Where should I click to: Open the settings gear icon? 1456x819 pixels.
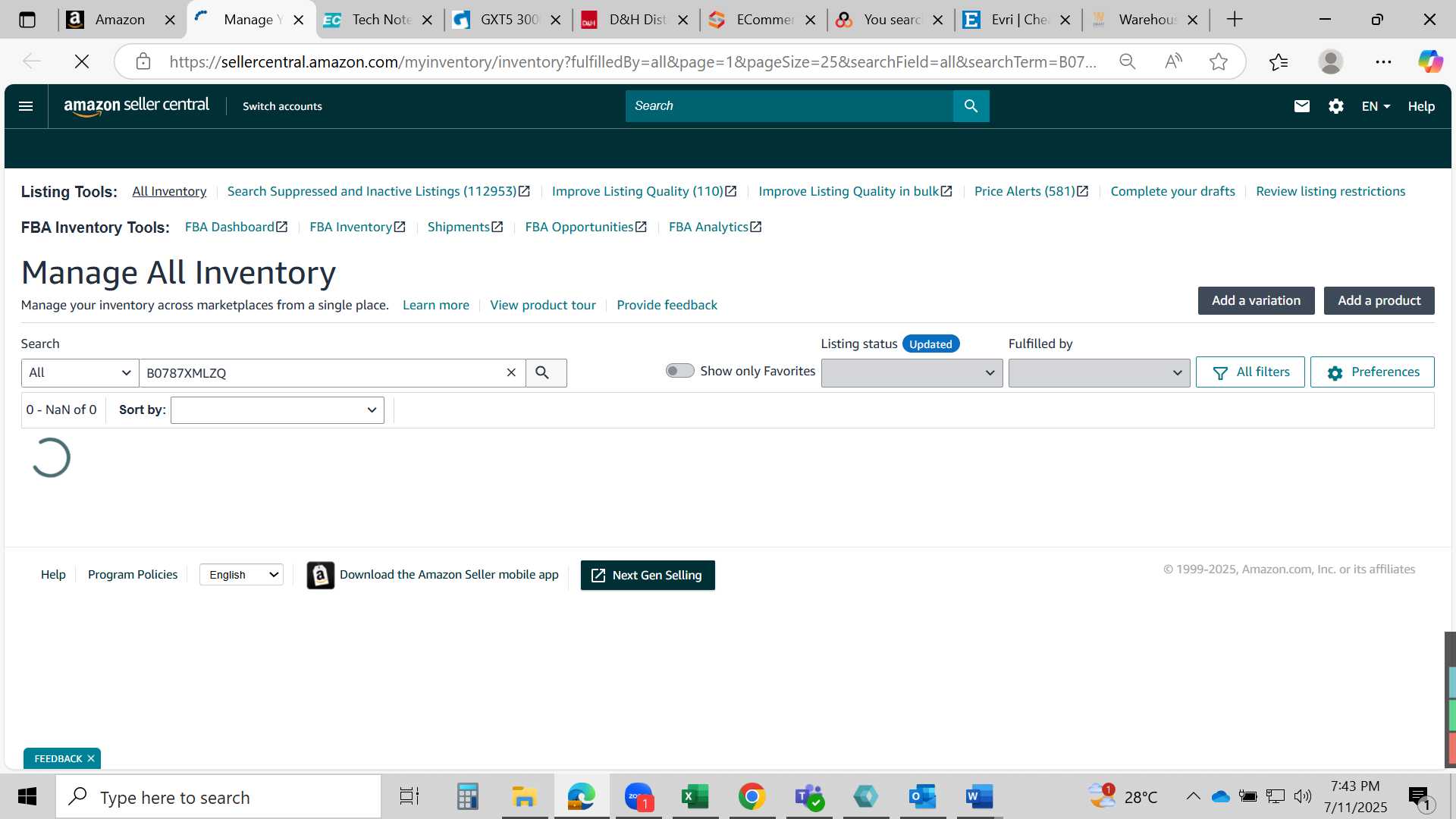click(x=1336, y=106)
